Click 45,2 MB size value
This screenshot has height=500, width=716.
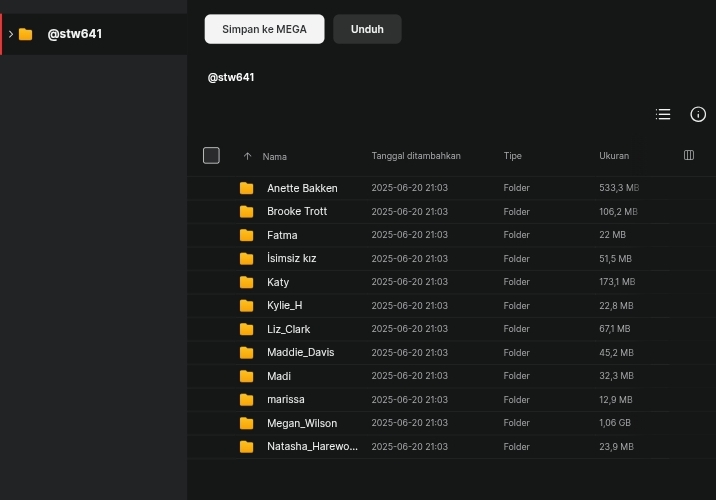(x=616, y=353)
